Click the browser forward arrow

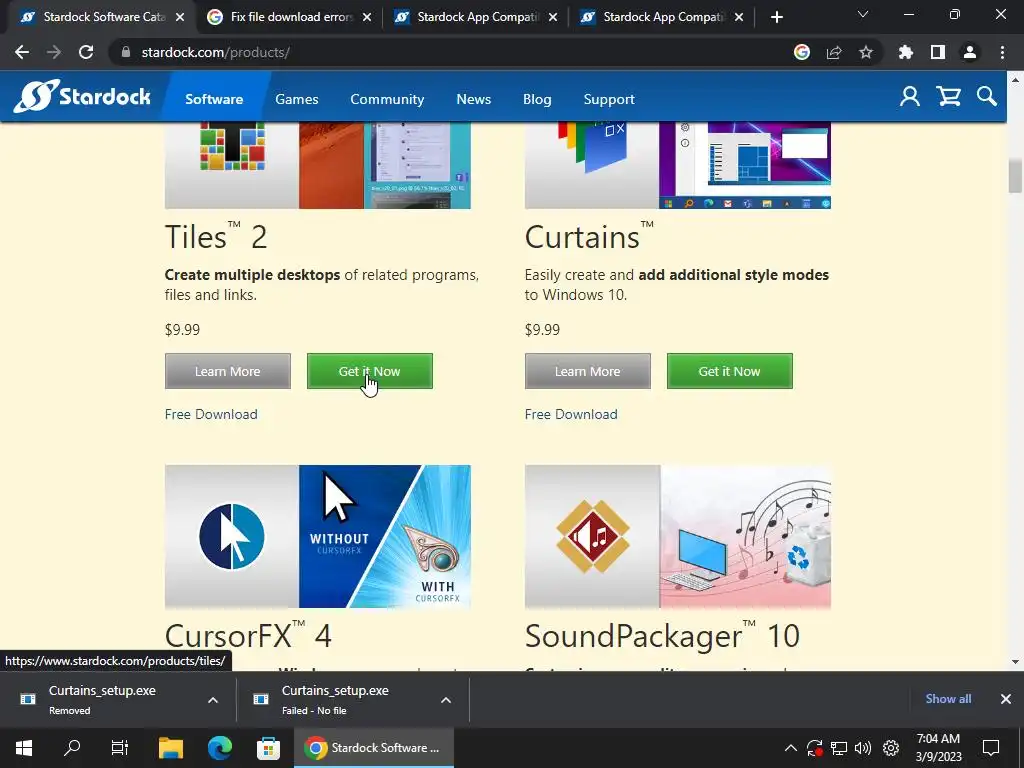click(x=54, y=52)
